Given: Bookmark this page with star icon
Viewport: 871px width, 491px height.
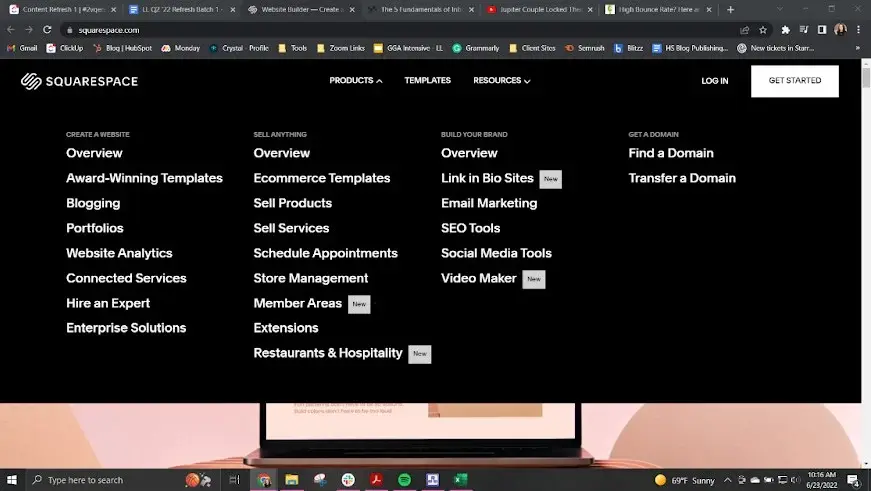Looking at the screenshot, I should [763, 30].
